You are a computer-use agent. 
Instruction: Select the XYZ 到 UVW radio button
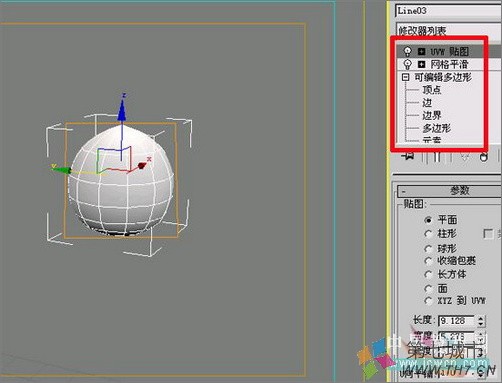428,301
